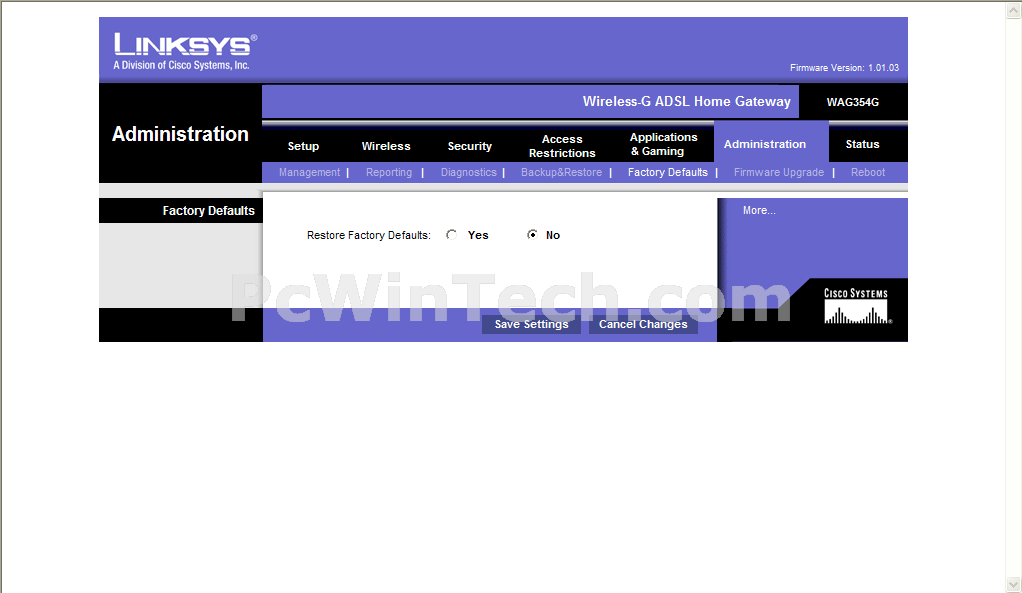Open the Applications & Gaming tab
The height and width of the screenshot is (593, 1022).
pyautogui.click(x=664, y=144)
